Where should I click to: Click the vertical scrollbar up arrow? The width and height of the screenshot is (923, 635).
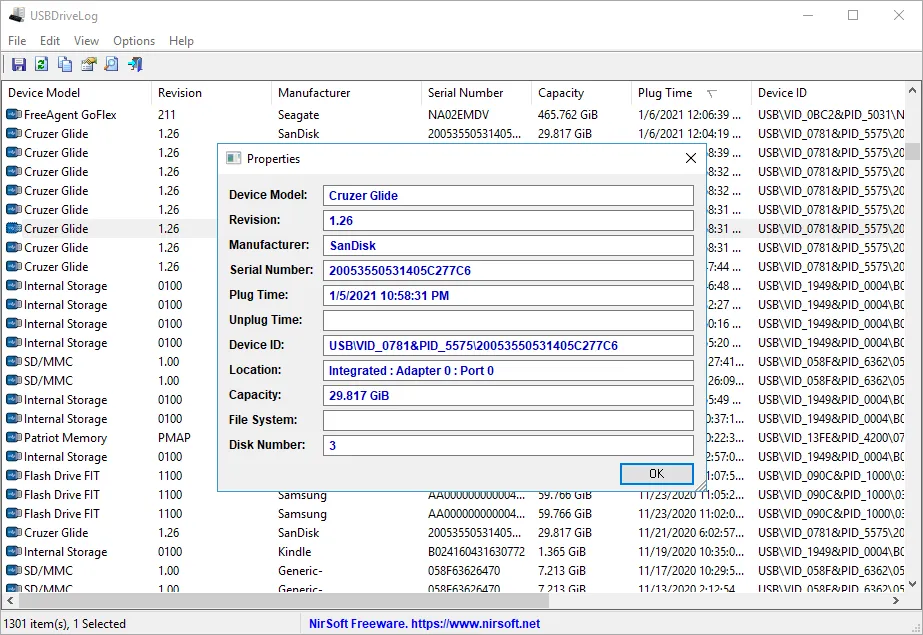coord(912,91)
